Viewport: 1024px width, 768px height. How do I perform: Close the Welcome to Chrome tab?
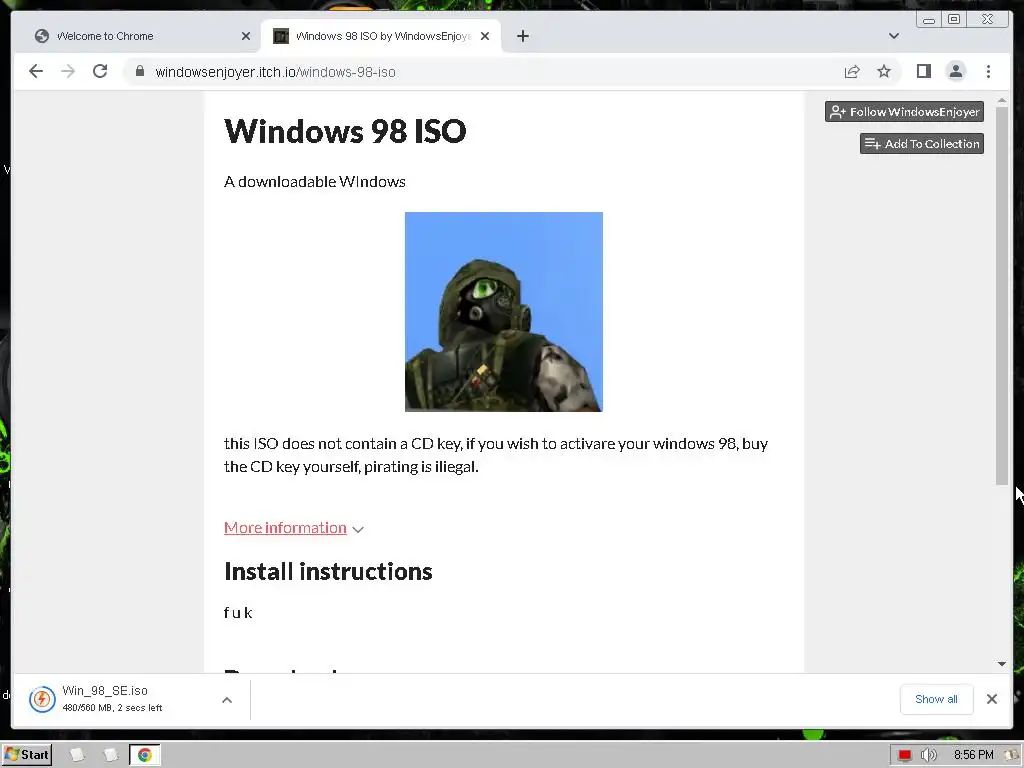[x=246, y=36]
